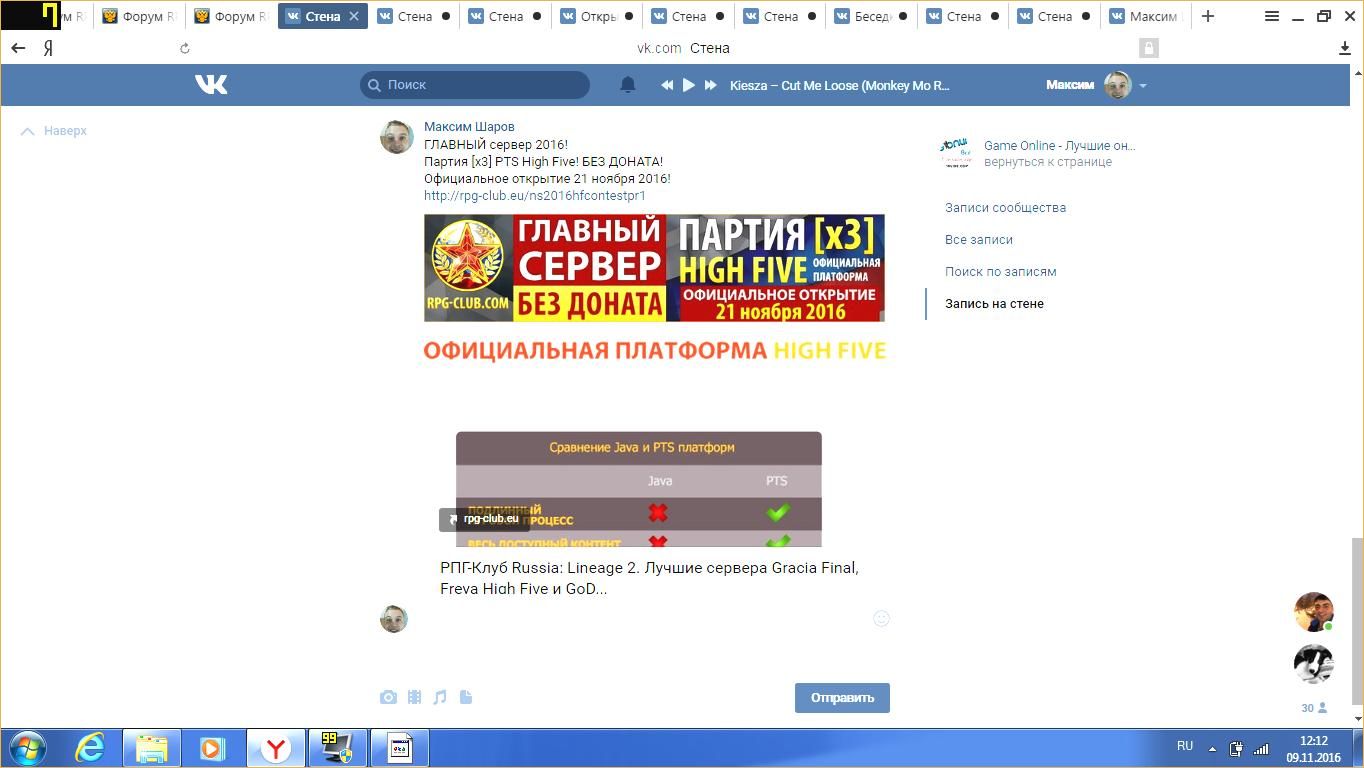This screenshot has width=1364, height=768.
Task: Click the vk.com address bar
Action: coord(683,48)
